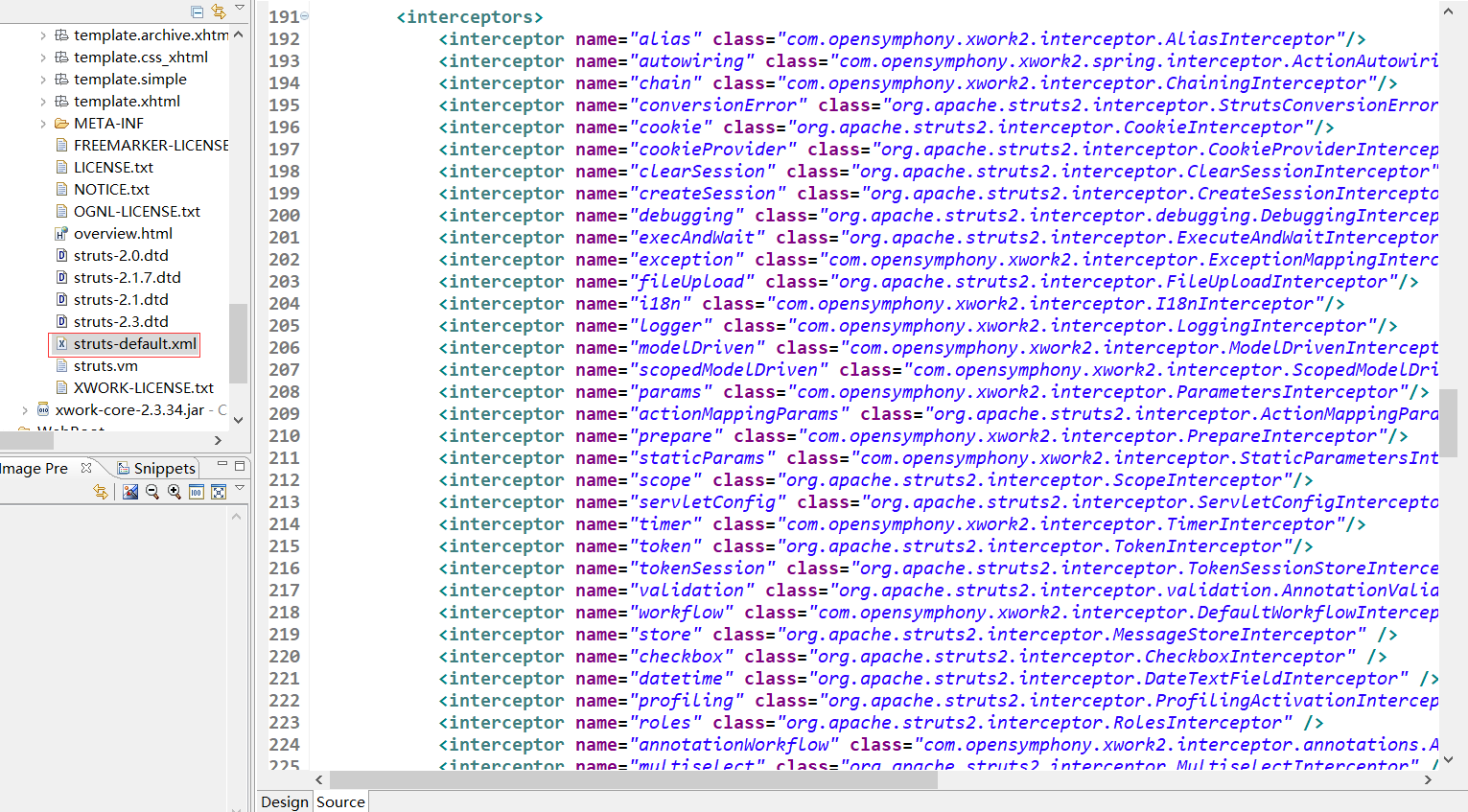Minimize the Image Preview panel
Image resolution: width=1468 pixels, height=812 pixels.
tap(222, 465)
